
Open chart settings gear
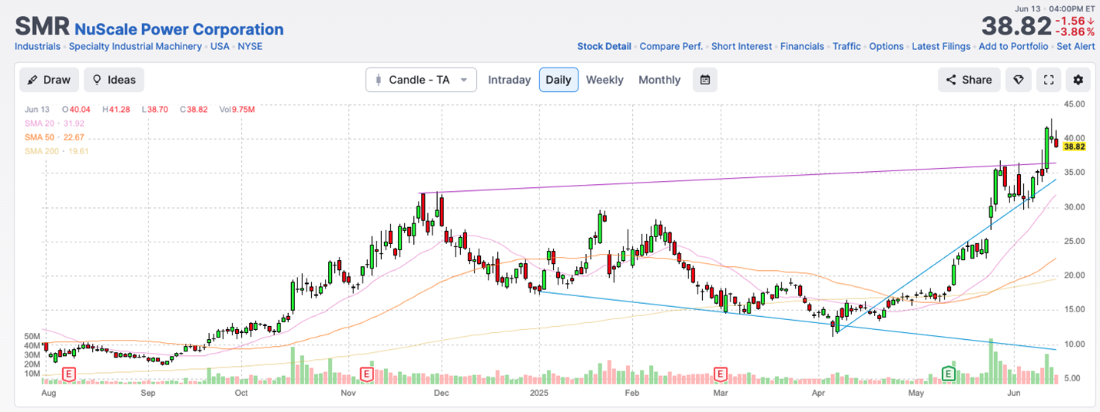click(x=1078, y=80)
